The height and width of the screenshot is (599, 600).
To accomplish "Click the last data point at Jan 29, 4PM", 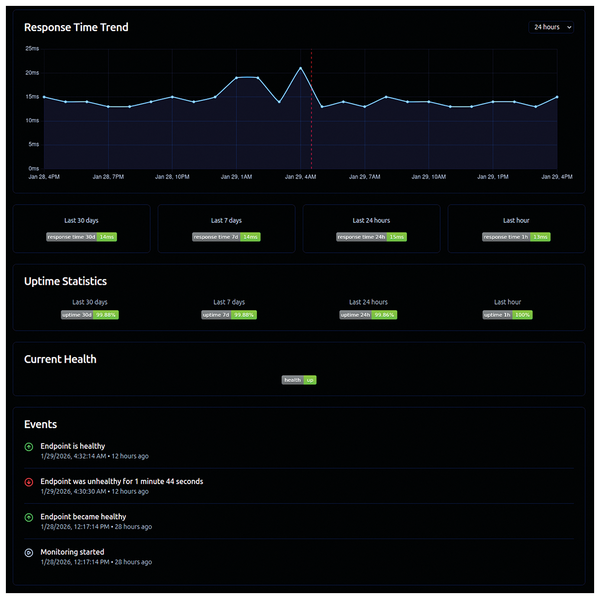I will pos(557,97).
